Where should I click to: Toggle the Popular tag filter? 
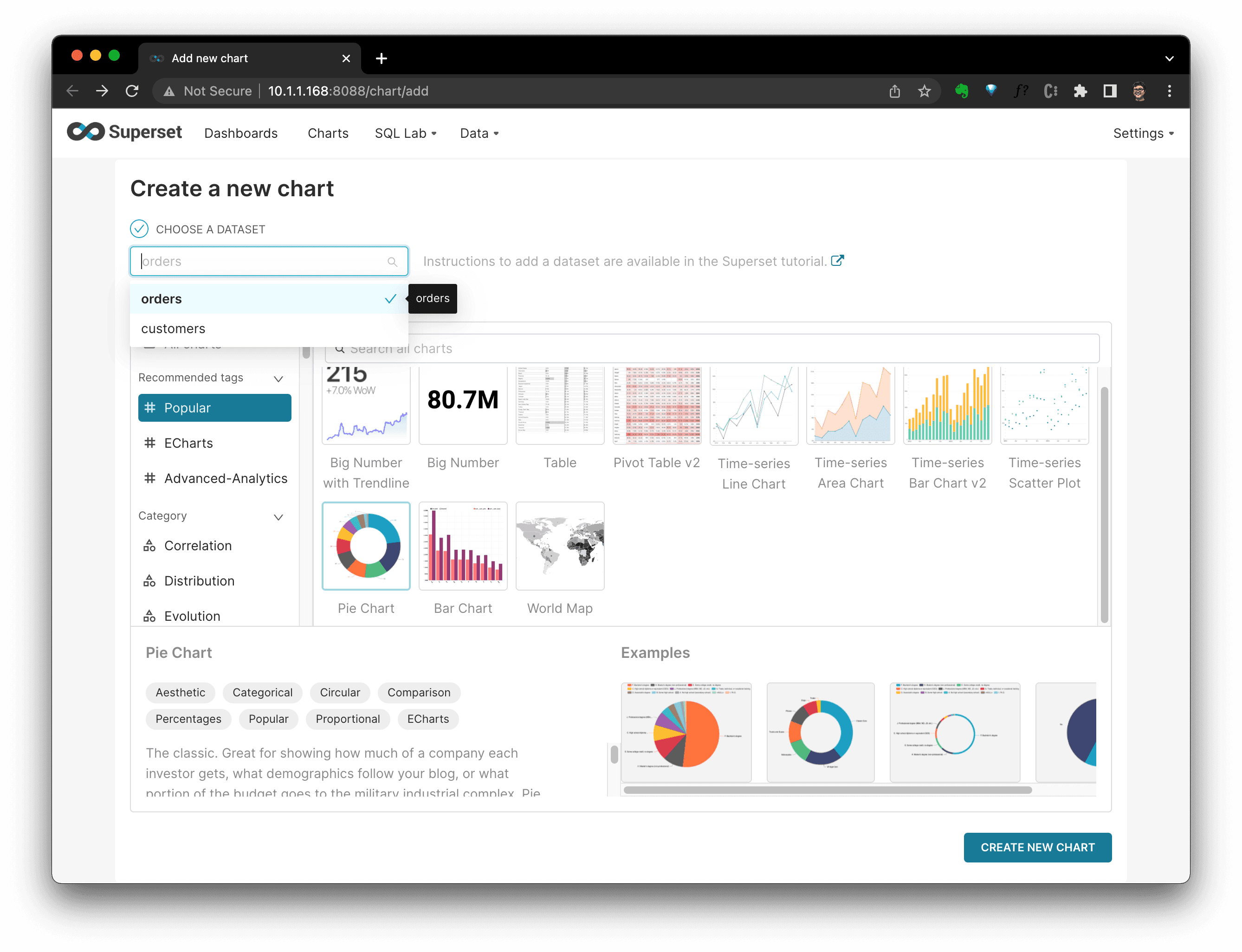[214, 408]
